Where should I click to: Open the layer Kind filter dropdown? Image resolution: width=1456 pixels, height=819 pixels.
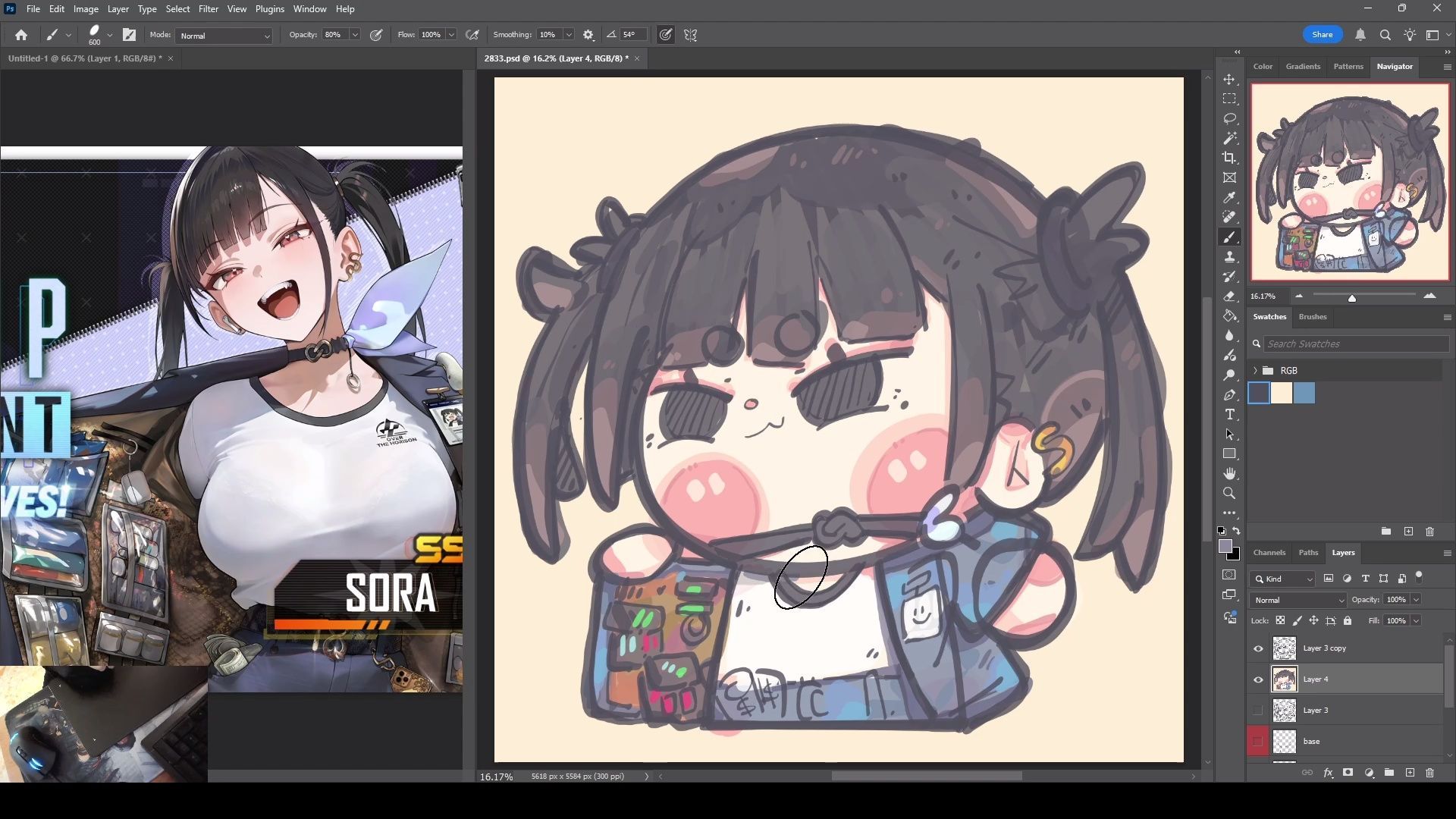point(1282,579)
